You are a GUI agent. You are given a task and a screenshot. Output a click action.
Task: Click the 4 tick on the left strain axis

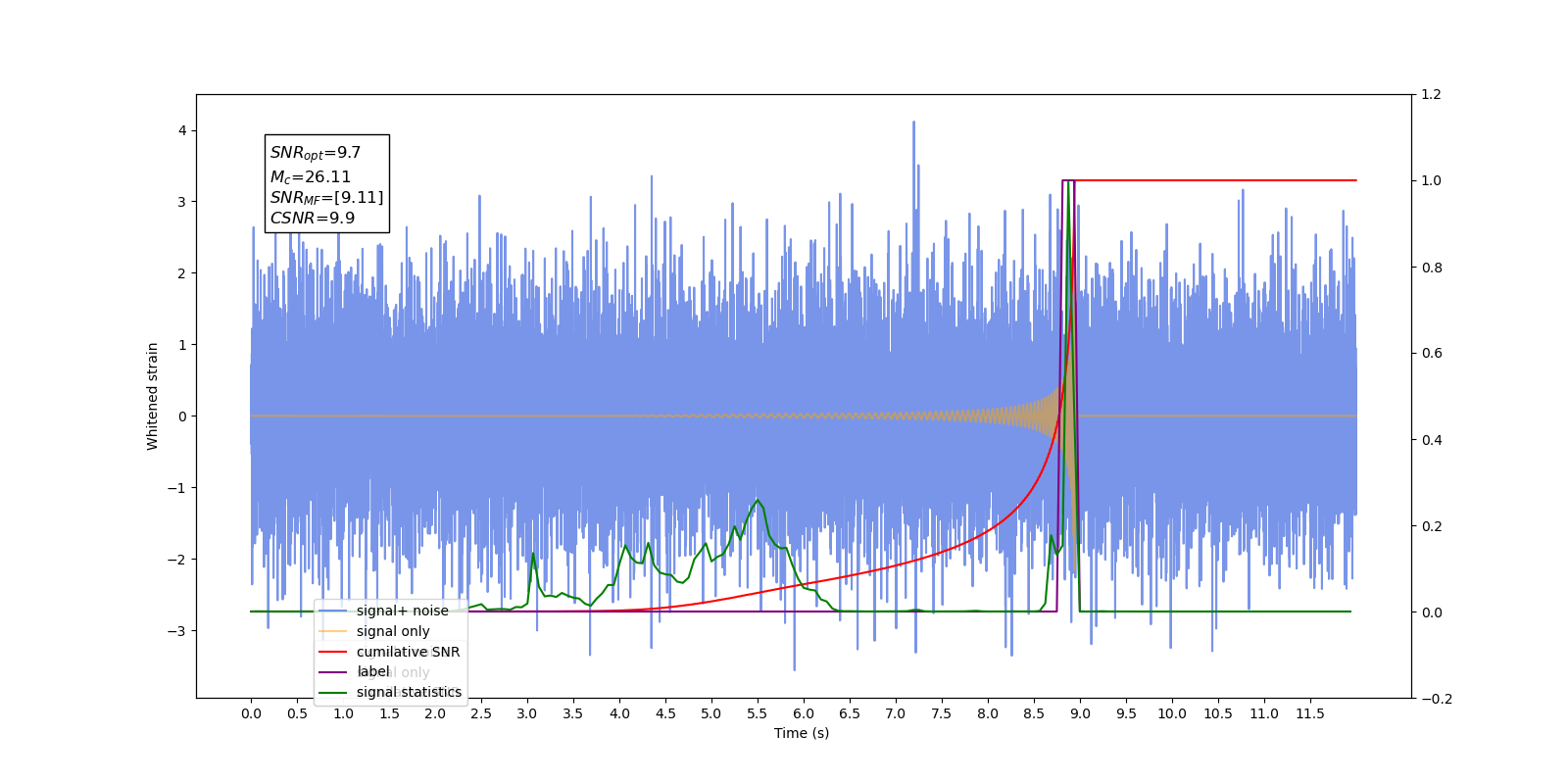[182, 130]
